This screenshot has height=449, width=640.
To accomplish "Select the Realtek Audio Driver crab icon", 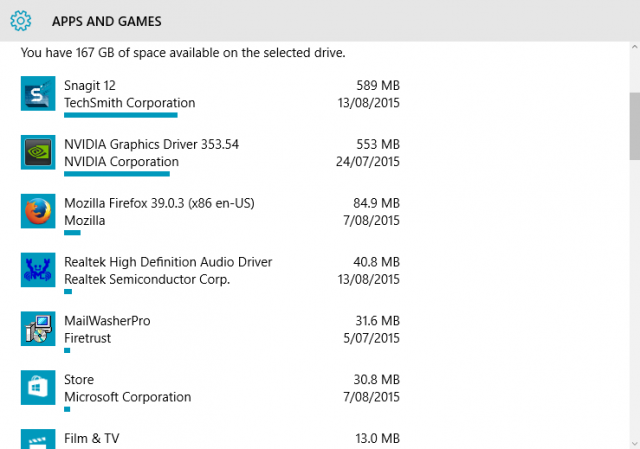I will coord(38,270).
